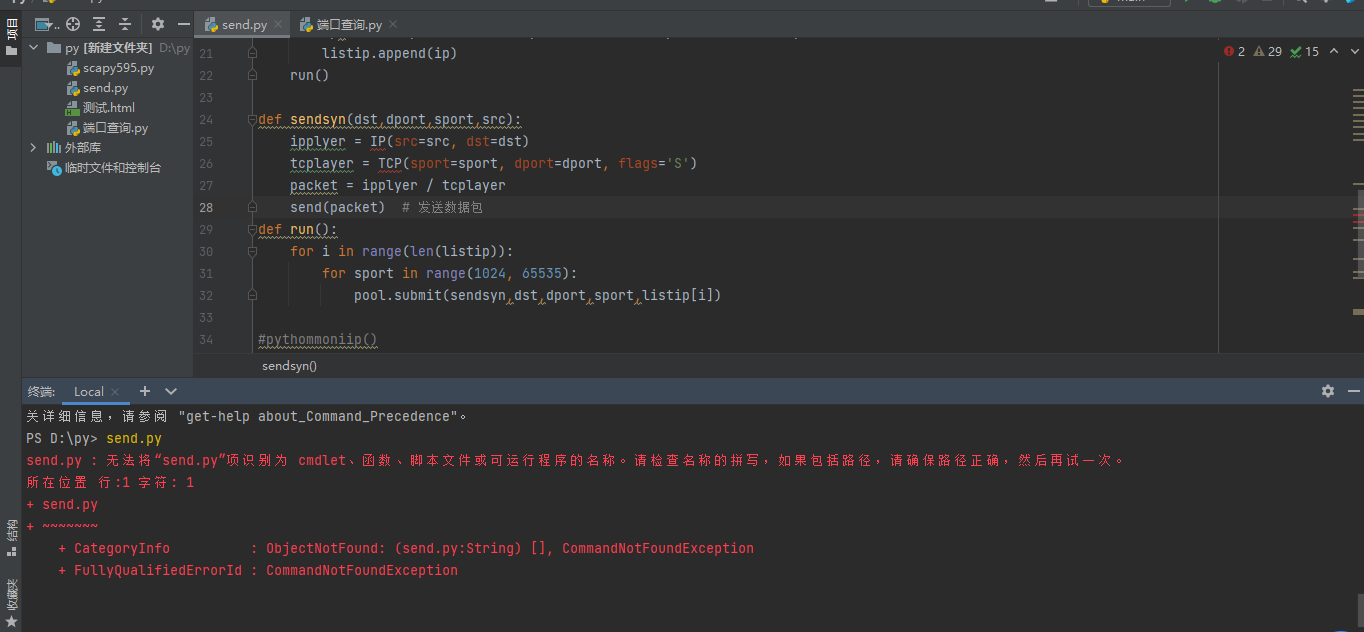Jump to next highlighted error using down arrow

pos(1353,51)
